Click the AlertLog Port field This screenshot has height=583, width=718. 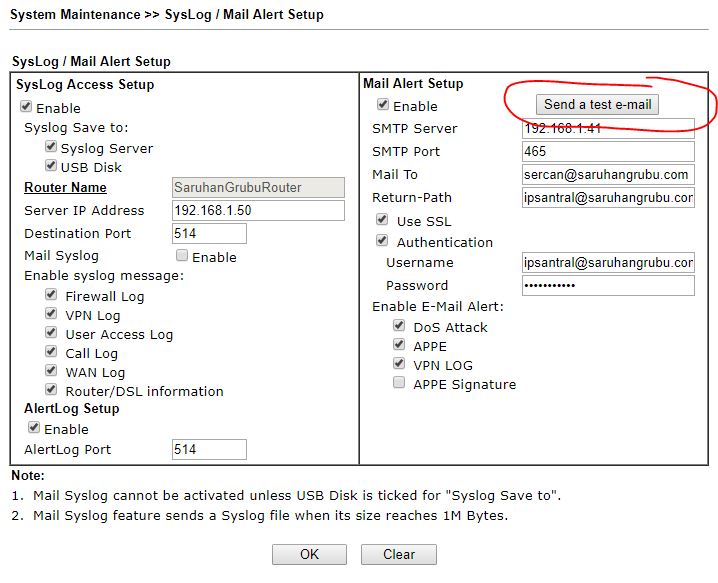[208, 449]
